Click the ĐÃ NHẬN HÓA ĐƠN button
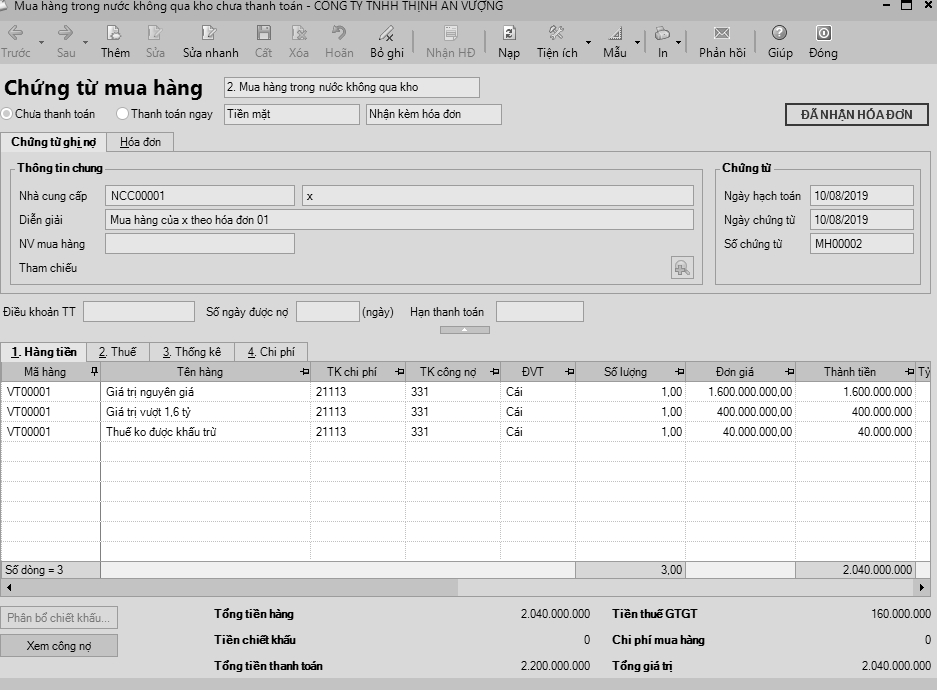This screenshot has height=690, width=937. 856,114
